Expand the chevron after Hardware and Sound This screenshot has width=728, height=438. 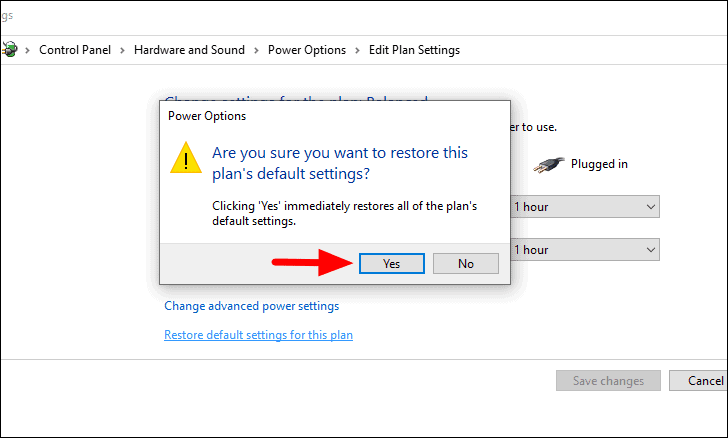click(256, 50)
